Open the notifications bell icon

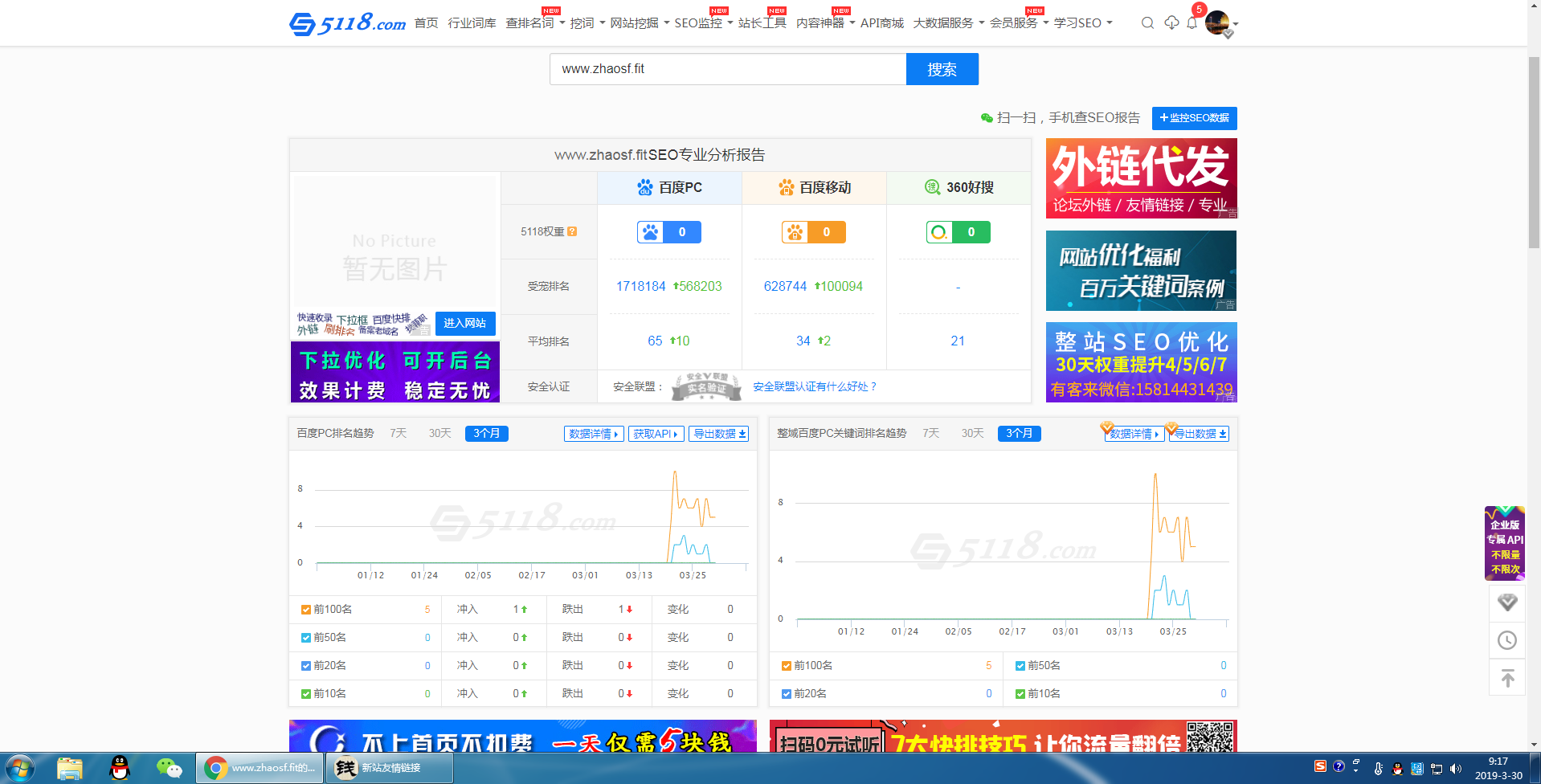pyautogui.click(x=1192, y=23)
